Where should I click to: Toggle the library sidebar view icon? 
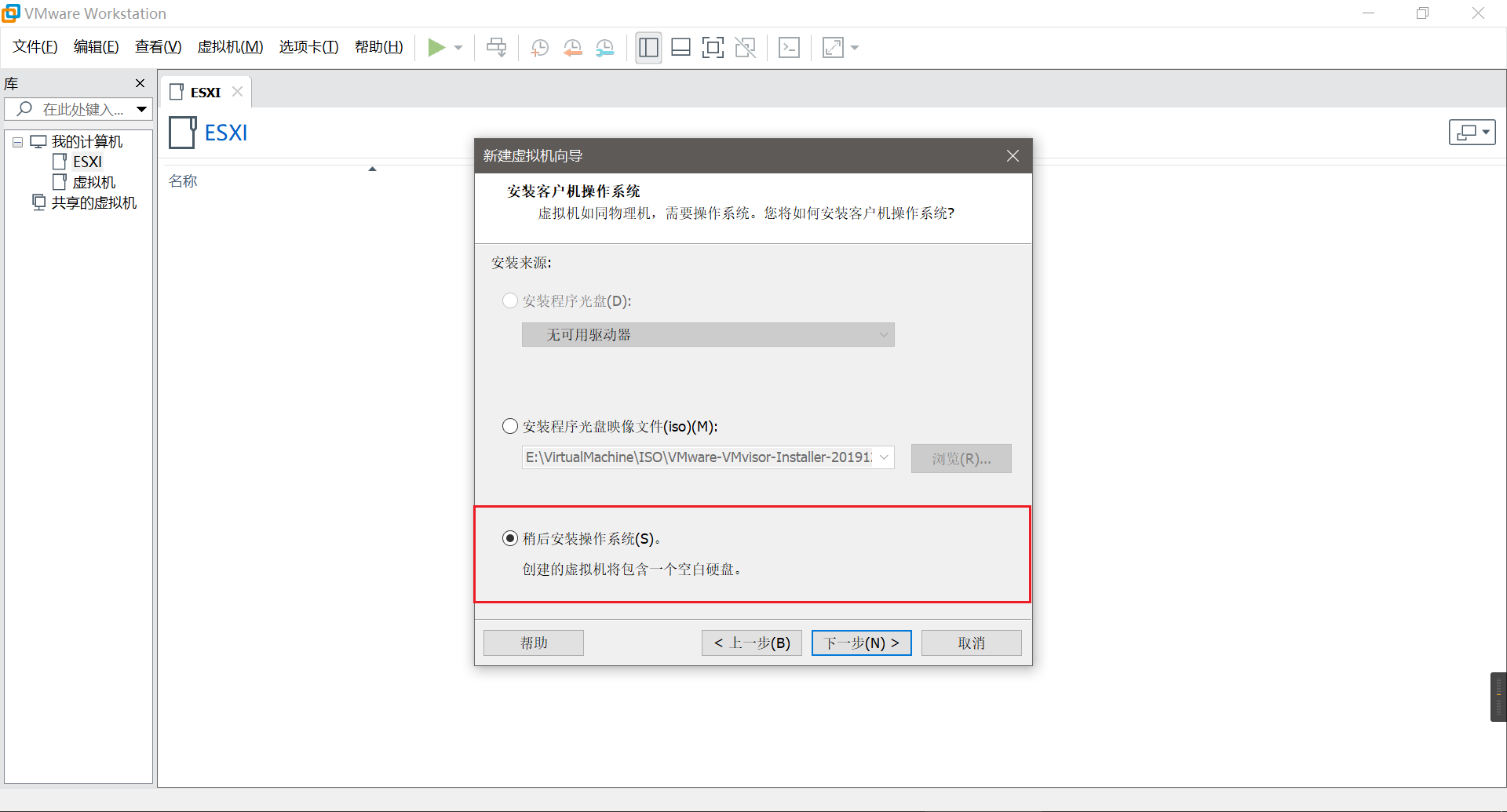point(648,48)
